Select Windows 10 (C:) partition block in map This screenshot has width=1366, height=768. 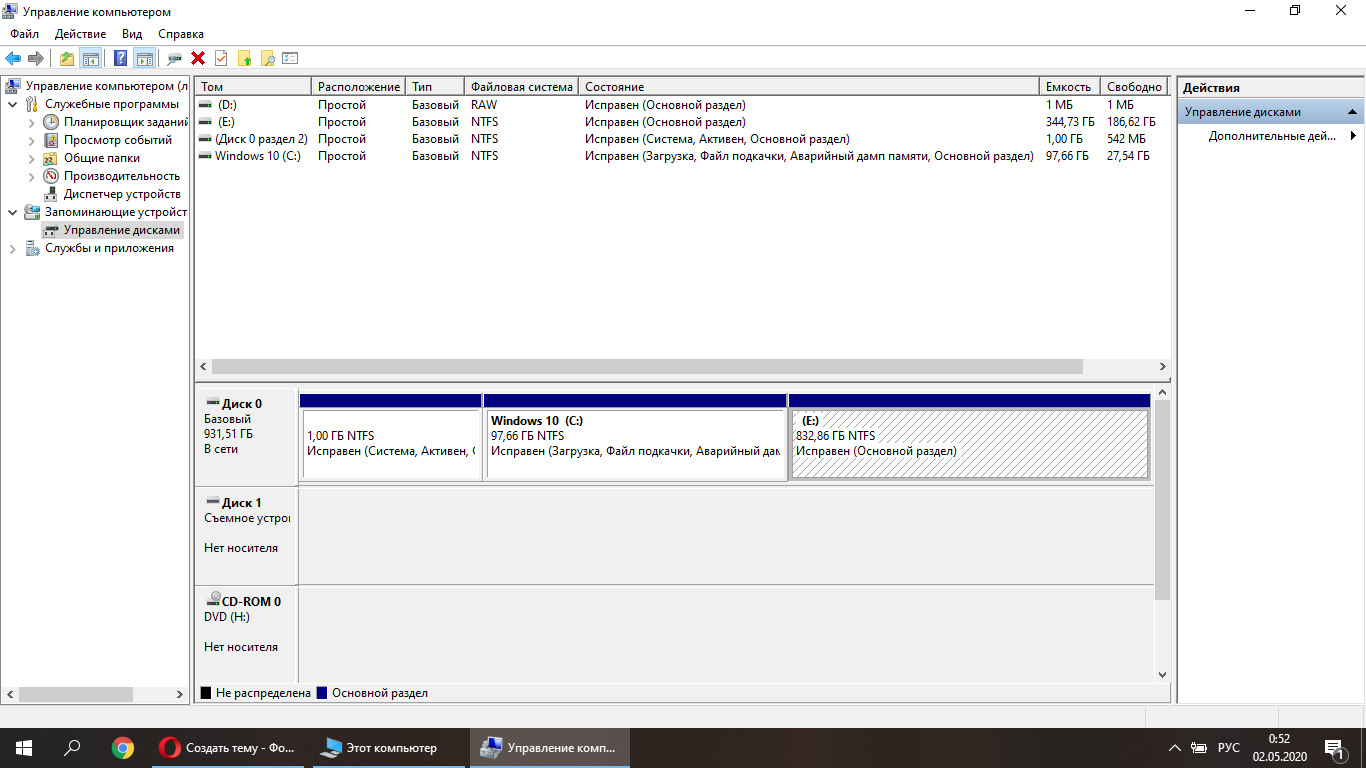[635, 436]
